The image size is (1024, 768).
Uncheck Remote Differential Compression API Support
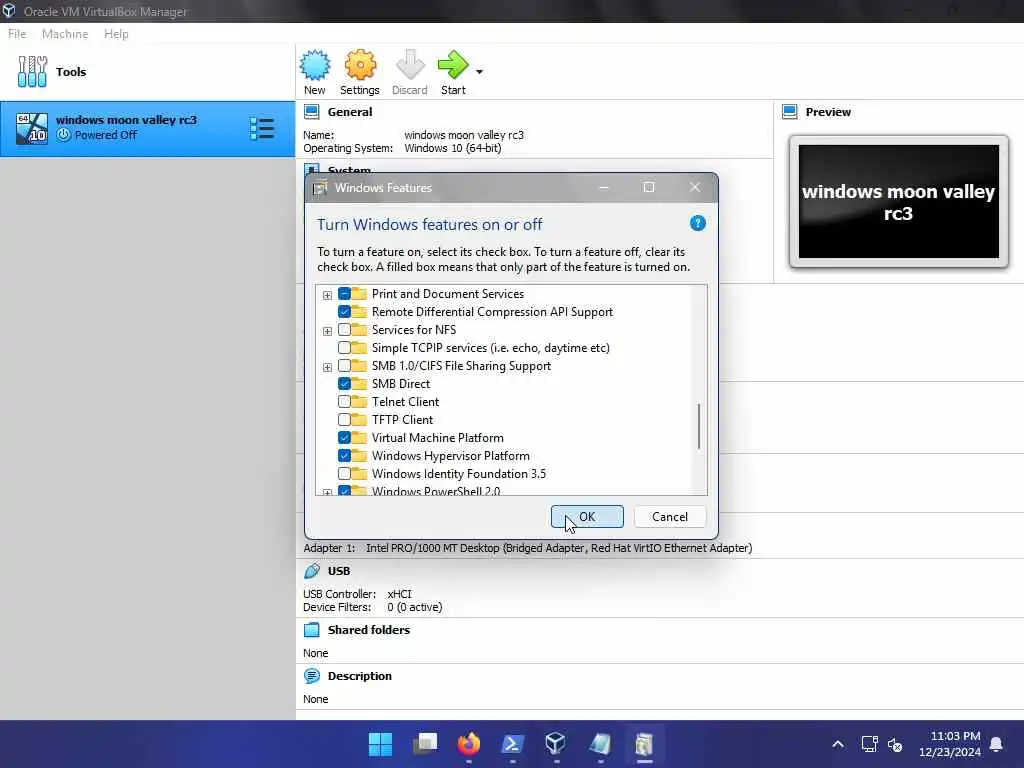click(344, 312)
